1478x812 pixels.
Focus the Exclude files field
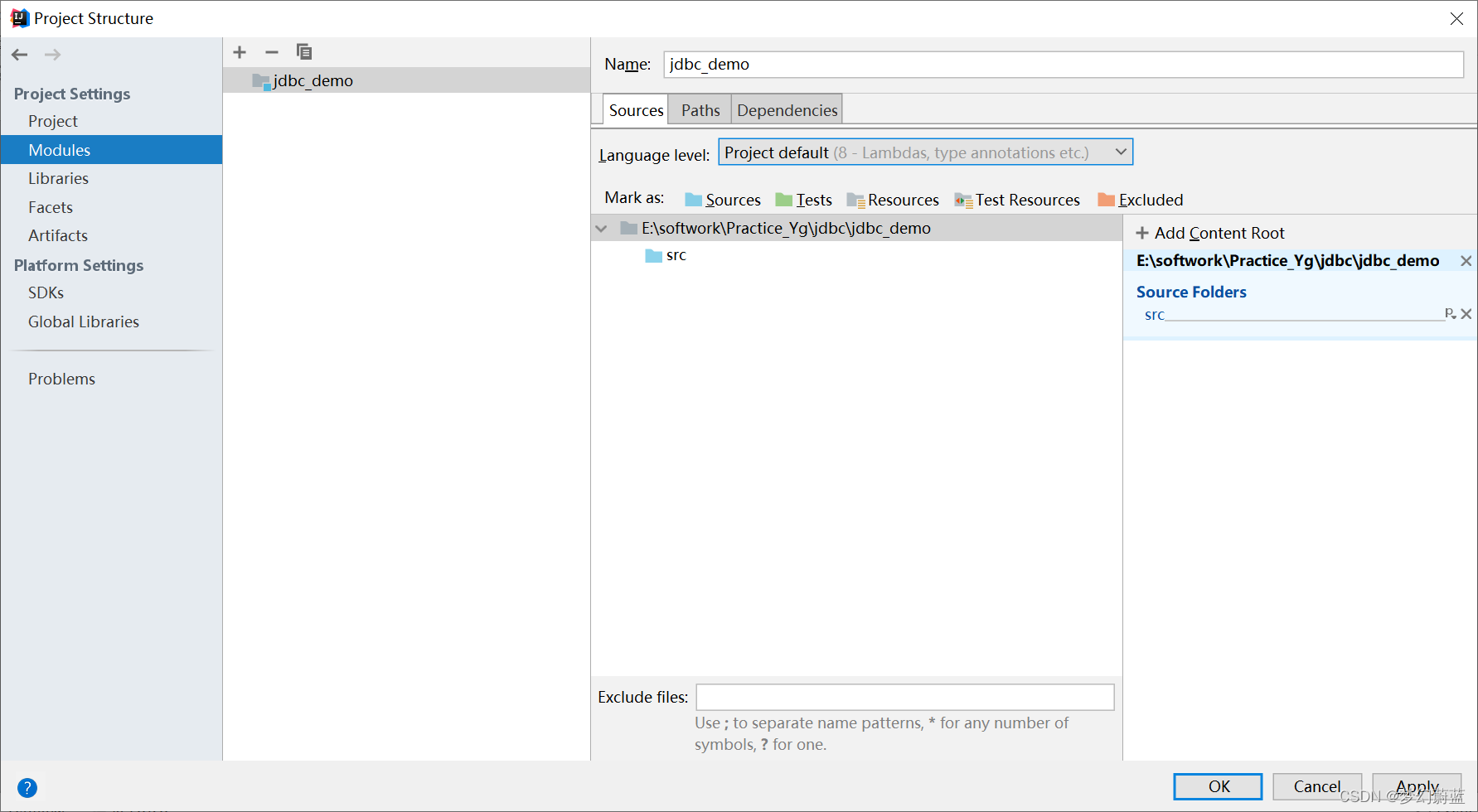(x=905, y=697)
